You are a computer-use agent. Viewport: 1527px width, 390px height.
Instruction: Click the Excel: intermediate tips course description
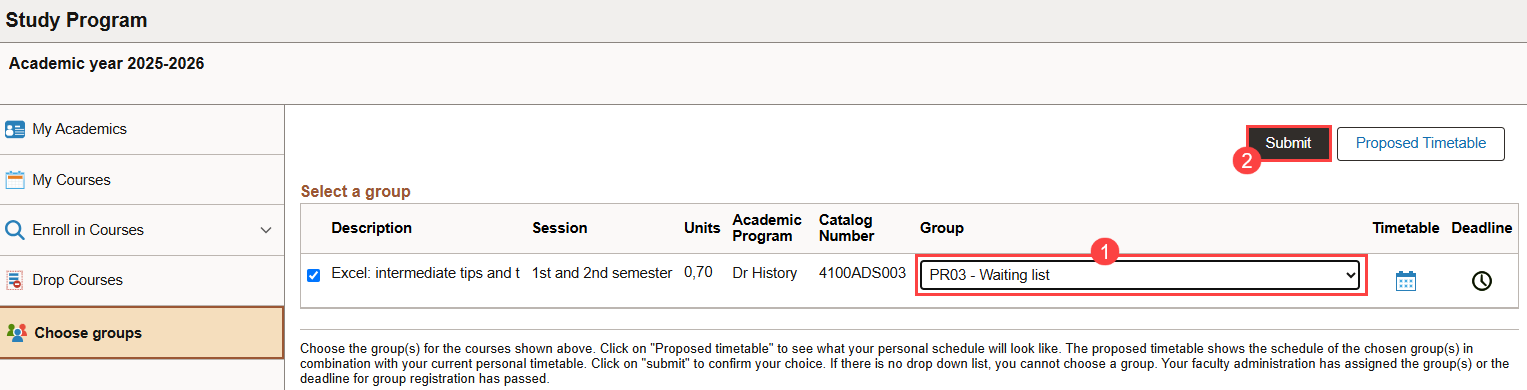pyautogui.click(x=426, y=273)
